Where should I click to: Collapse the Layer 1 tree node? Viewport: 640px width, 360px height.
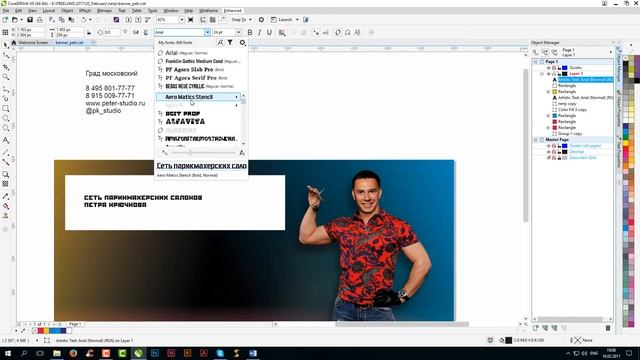542,74
